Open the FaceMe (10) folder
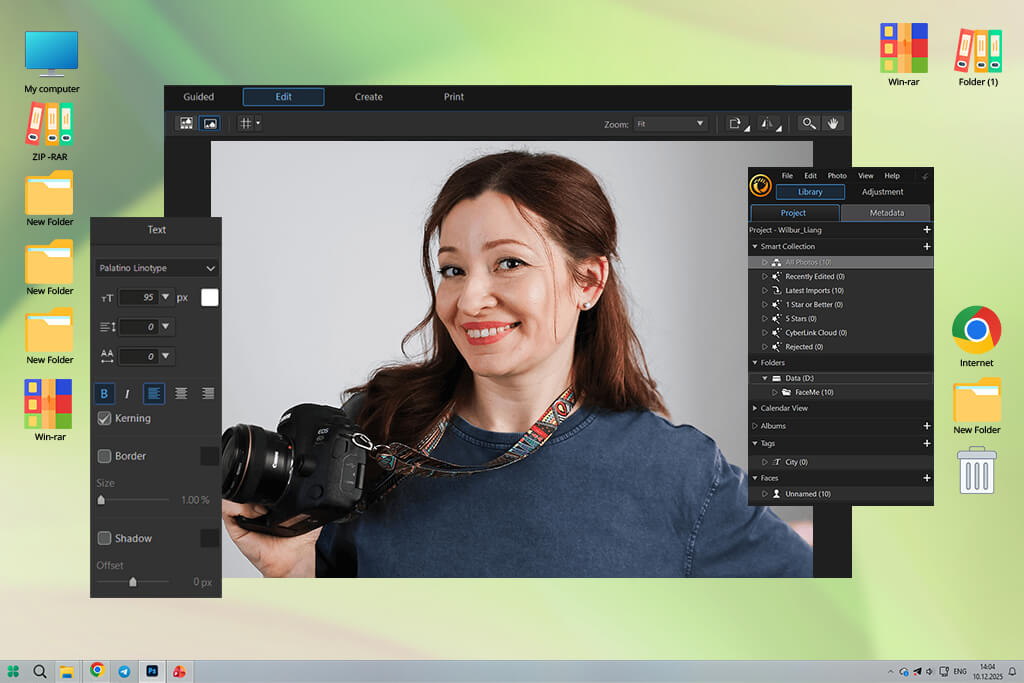This screenshot has height=683, width=1024. [814, 392]
